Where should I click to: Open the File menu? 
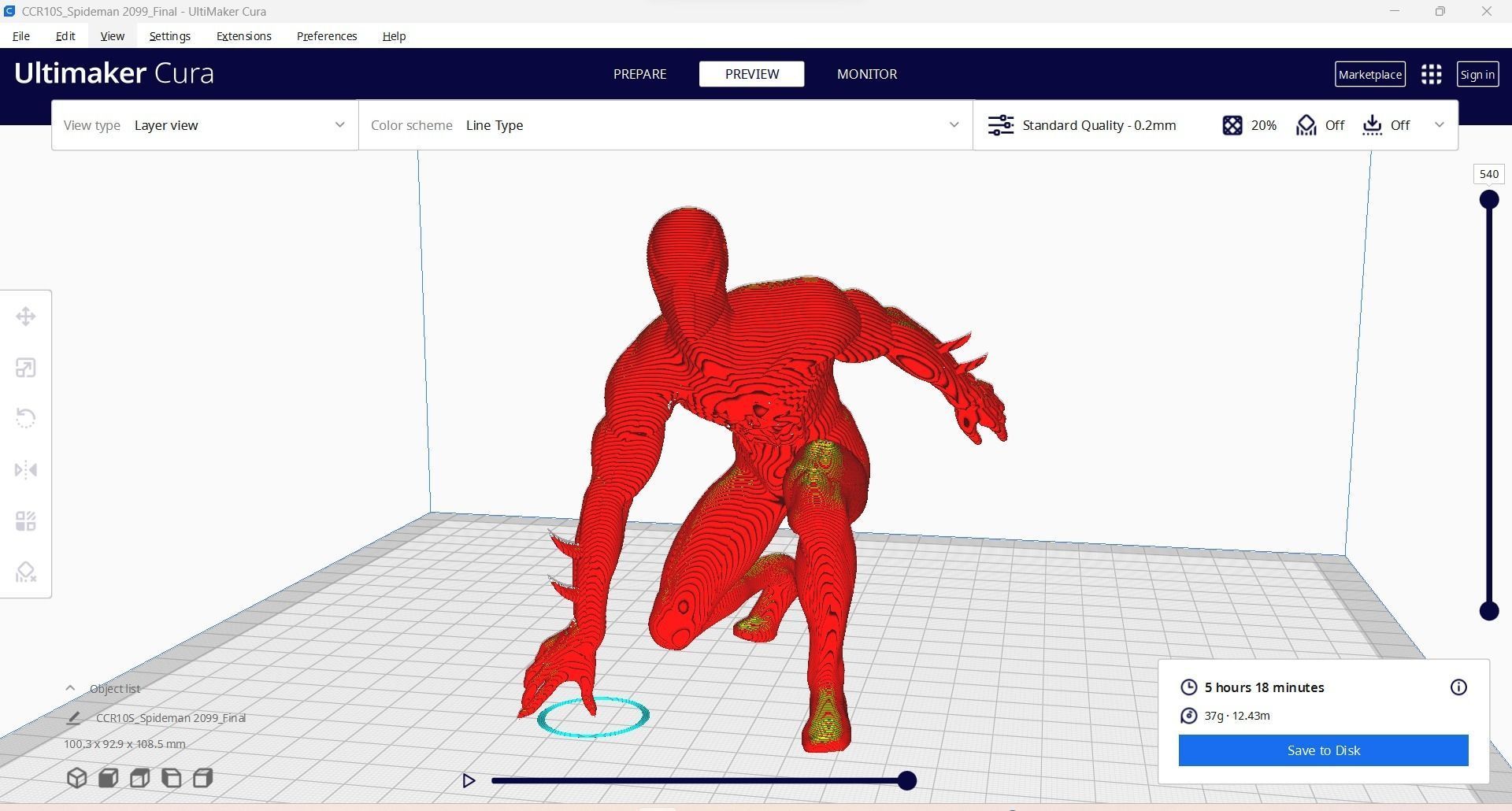point(21,36)
